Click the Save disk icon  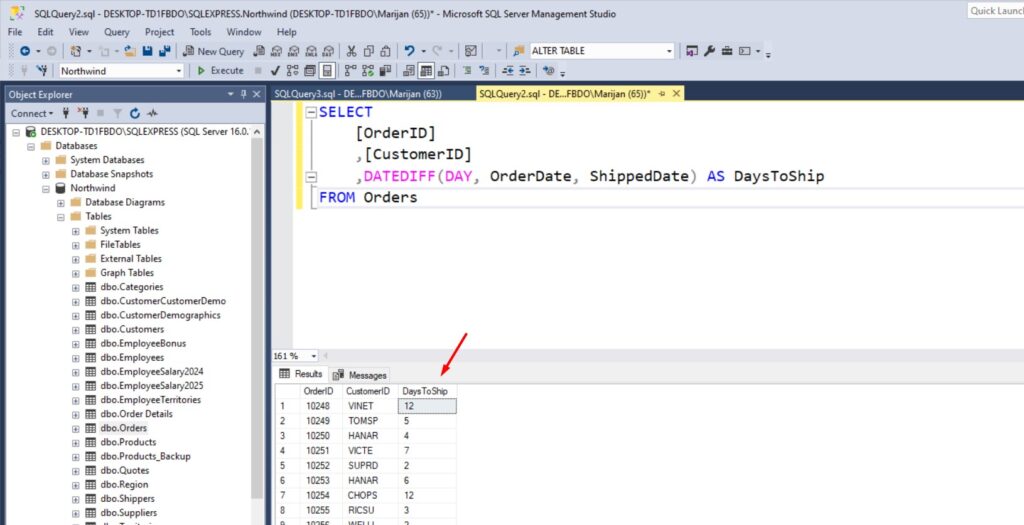click(x=148, y=51)
